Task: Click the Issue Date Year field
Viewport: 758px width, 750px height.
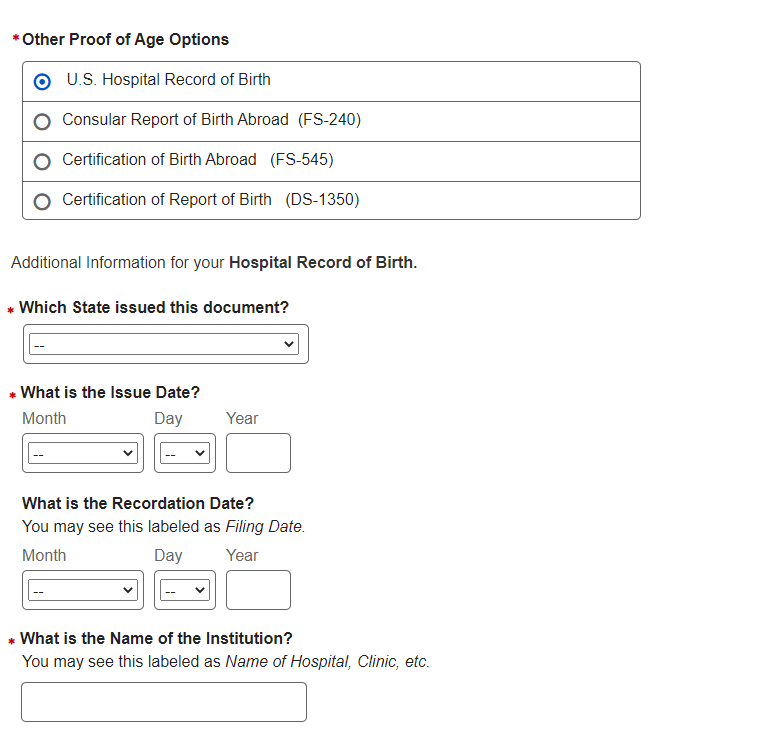Action: click(x=258, y=453)
